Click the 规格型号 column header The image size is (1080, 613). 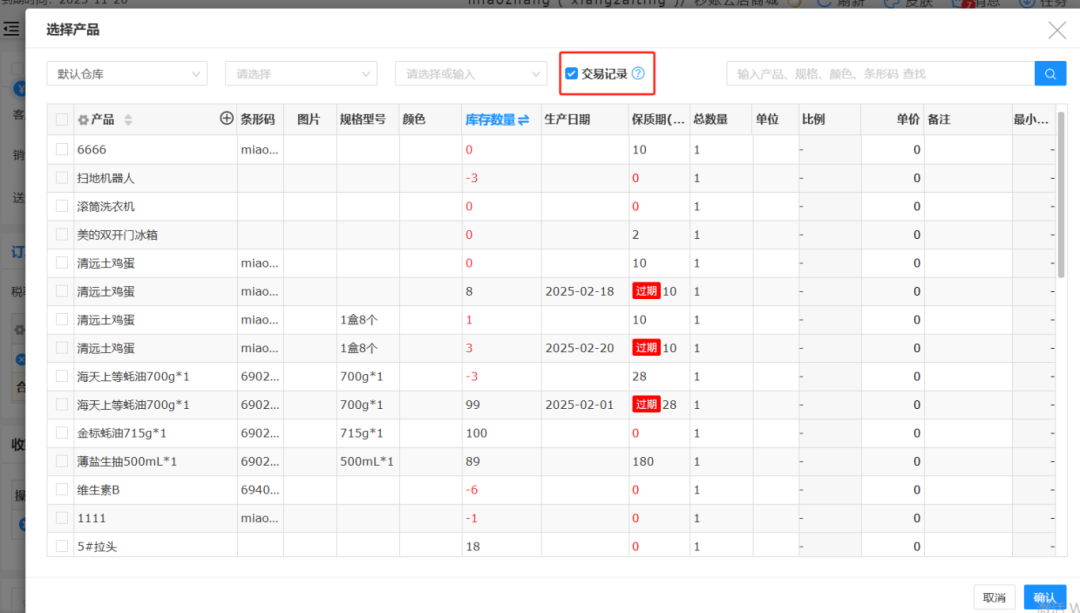362,119
